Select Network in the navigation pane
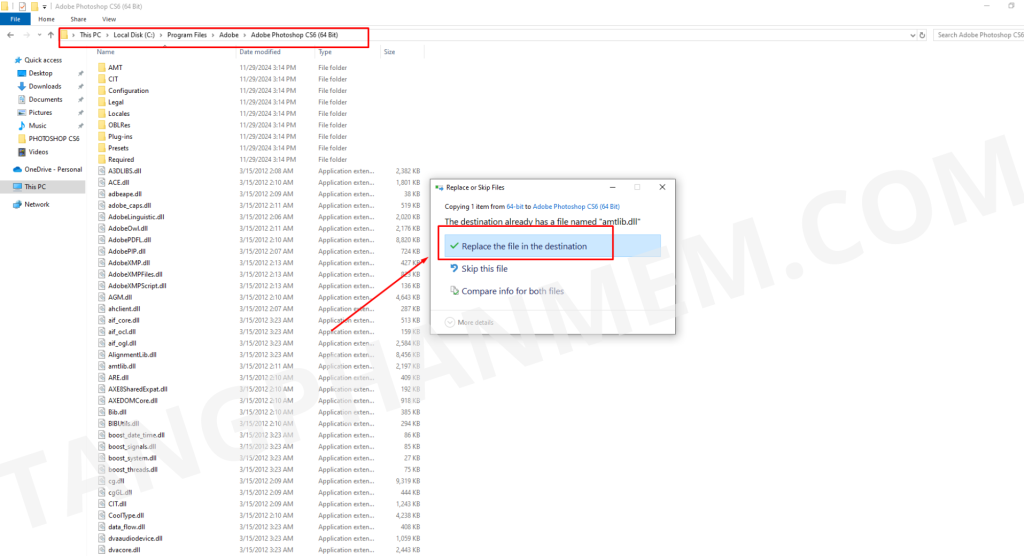 (x=36, y=204)
